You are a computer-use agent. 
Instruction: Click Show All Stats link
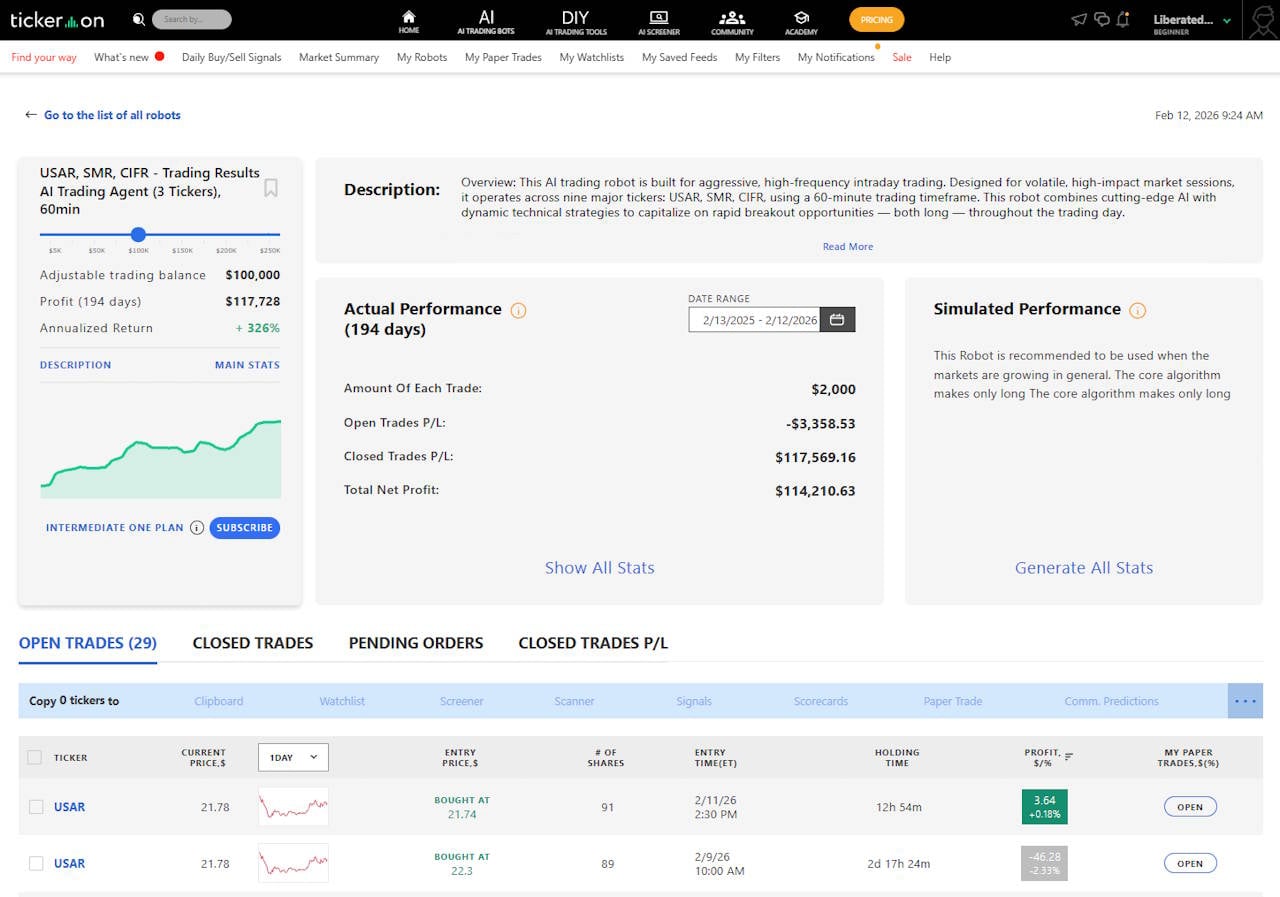tap(600, 568)
